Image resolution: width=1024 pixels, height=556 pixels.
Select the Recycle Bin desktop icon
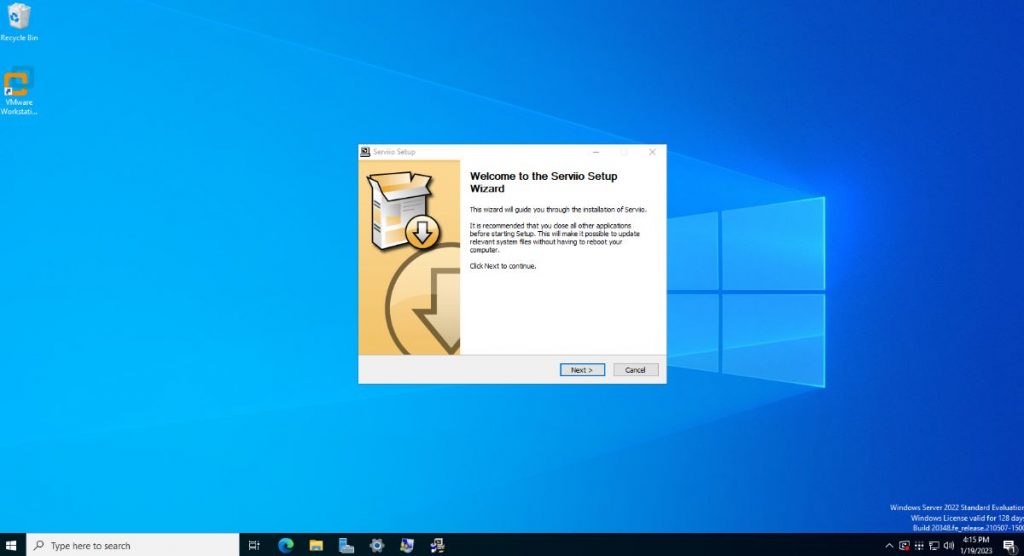click(x=19, y=22)
